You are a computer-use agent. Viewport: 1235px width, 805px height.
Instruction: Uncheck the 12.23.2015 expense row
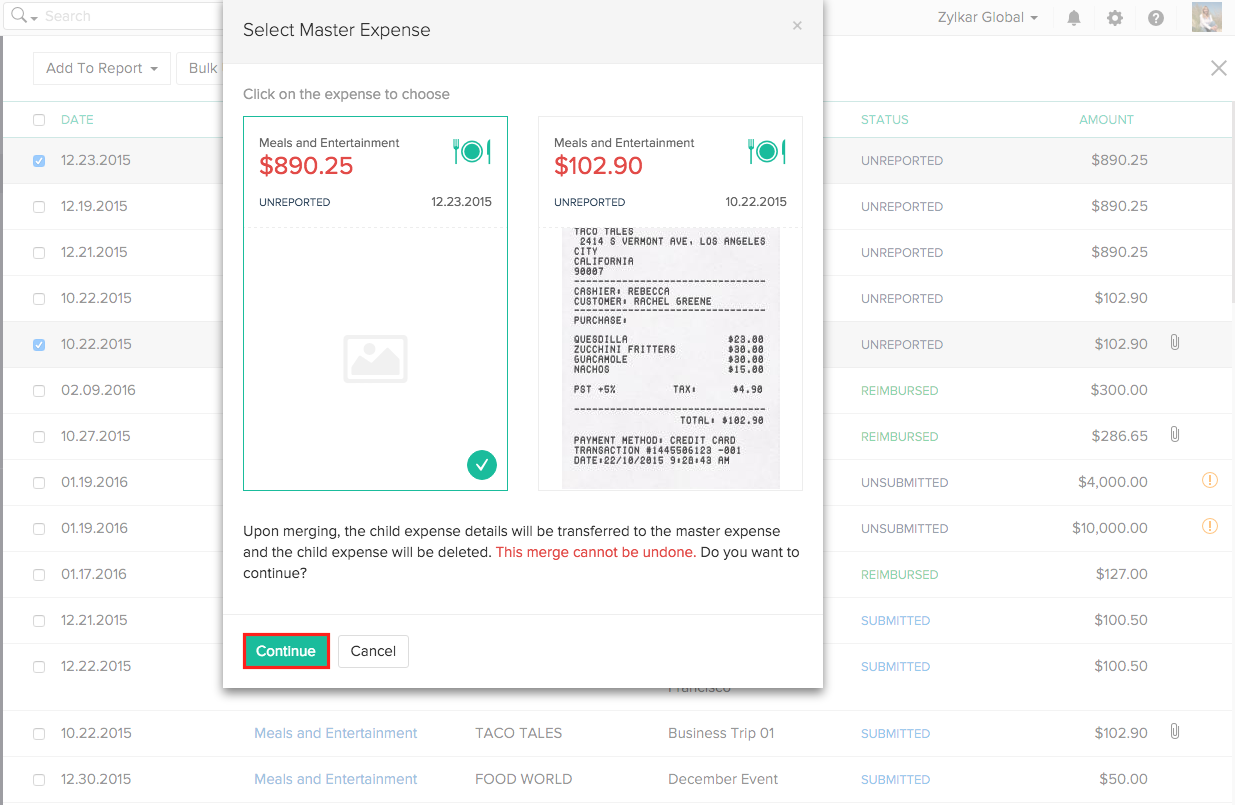point(38,160)
